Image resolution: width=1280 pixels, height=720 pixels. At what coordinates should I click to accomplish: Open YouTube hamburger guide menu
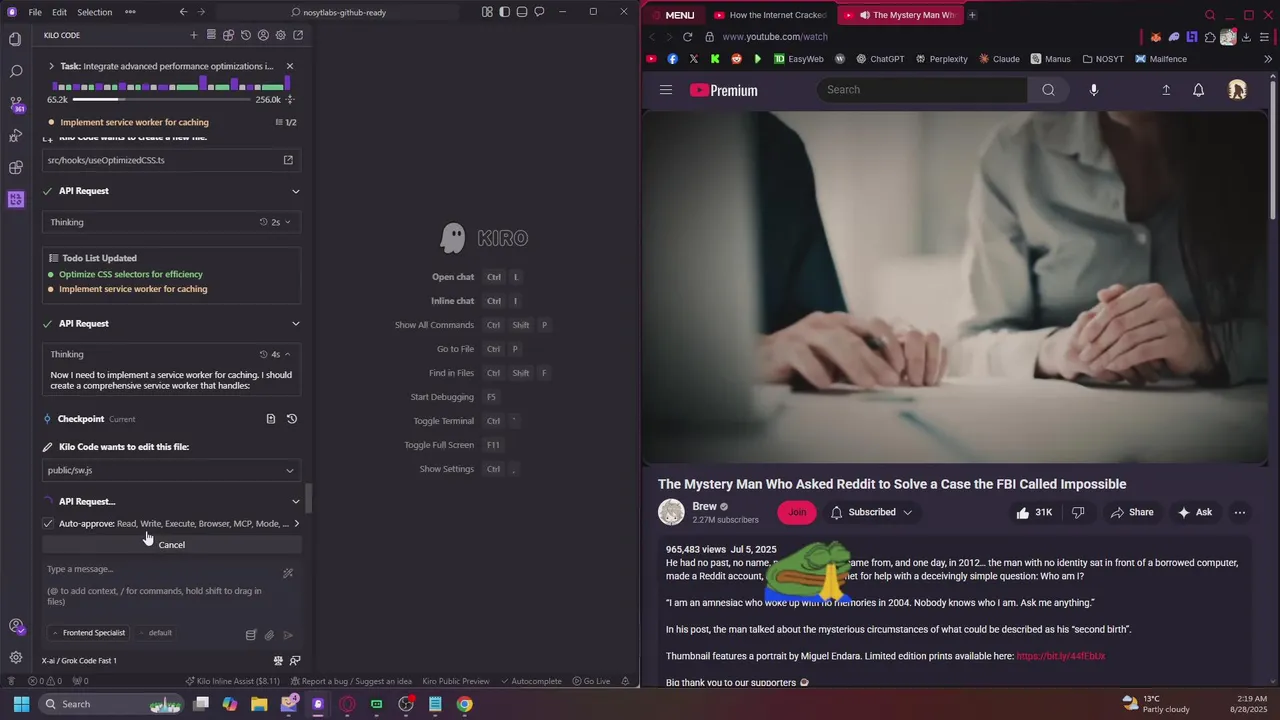666,90
